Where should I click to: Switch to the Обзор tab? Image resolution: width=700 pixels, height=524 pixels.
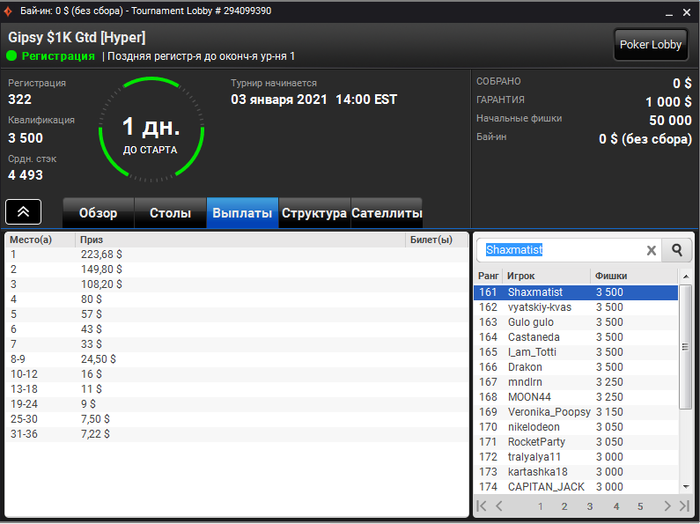[x=98, y=213]
